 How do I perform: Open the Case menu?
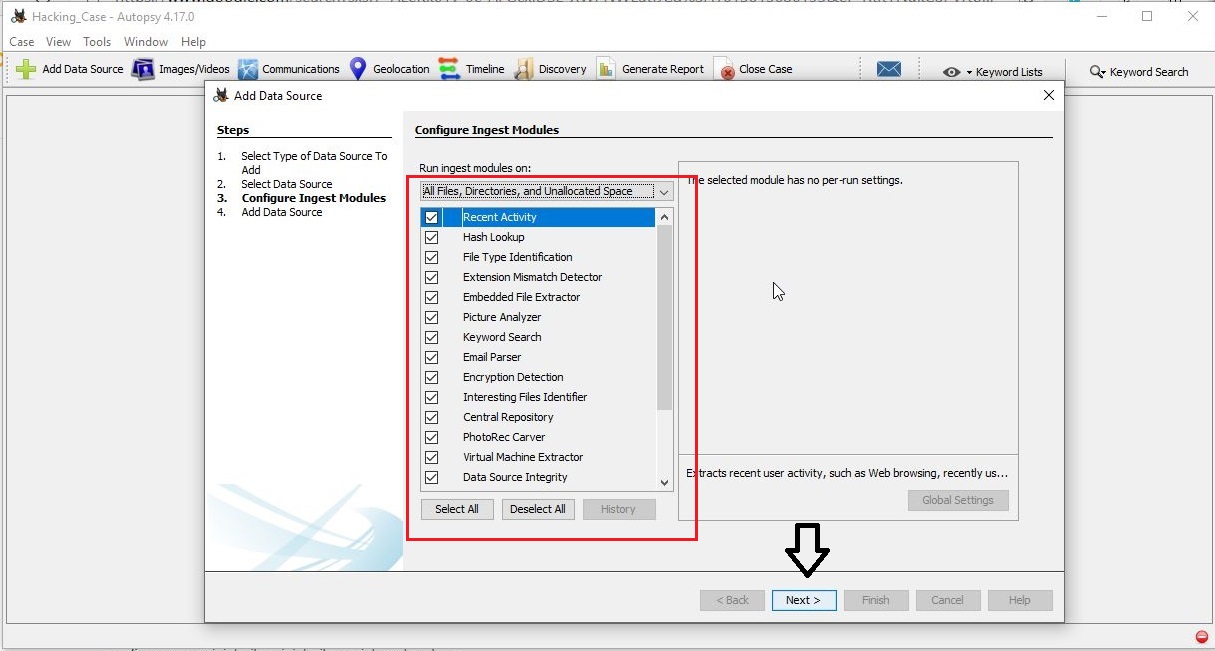[21, 42]
